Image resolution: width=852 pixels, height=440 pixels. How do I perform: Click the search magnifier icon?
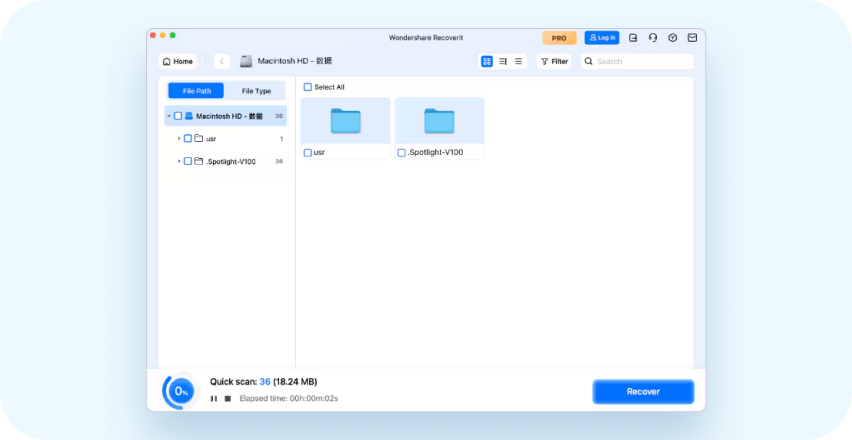pos(588,61)
